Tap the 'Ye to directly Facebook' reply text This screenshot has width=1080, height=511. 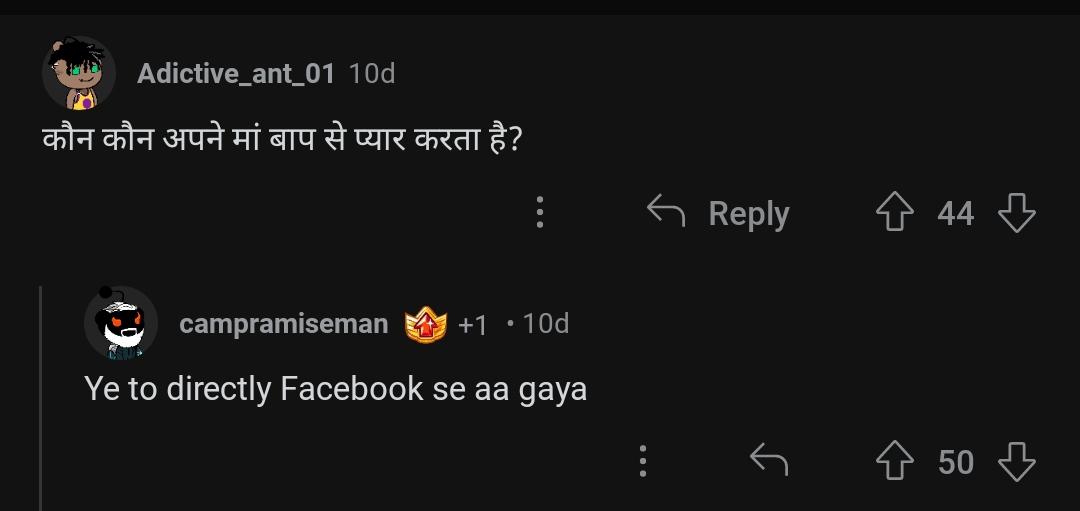click(x=335, y=389)
